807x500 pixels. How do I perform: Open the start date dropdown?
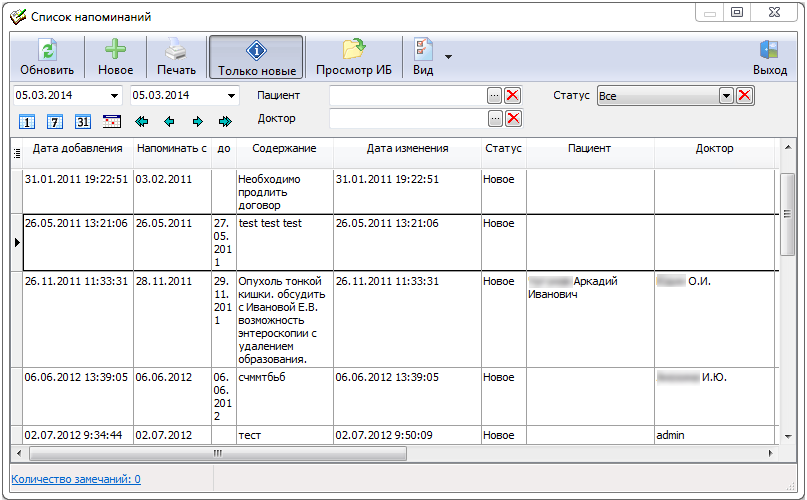[x=114, y=96]
